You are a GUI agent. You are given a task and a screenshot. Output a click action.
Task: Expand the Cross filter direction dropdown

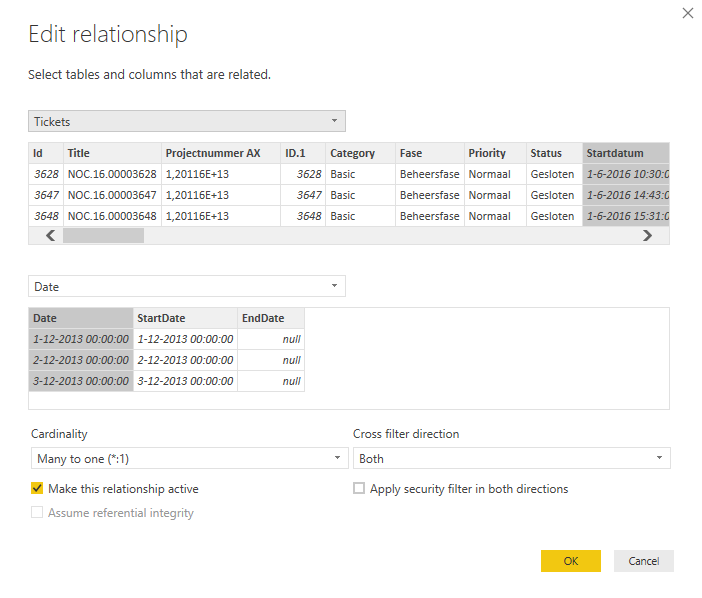[x=512, y=458]
